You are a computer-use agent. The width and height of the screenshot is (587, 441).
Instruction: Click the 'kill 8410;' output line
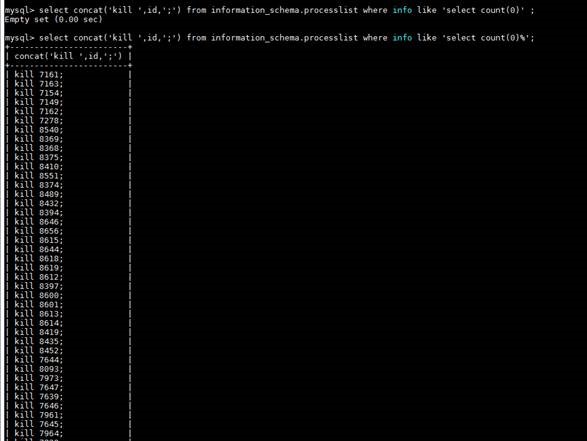point(39,167)
